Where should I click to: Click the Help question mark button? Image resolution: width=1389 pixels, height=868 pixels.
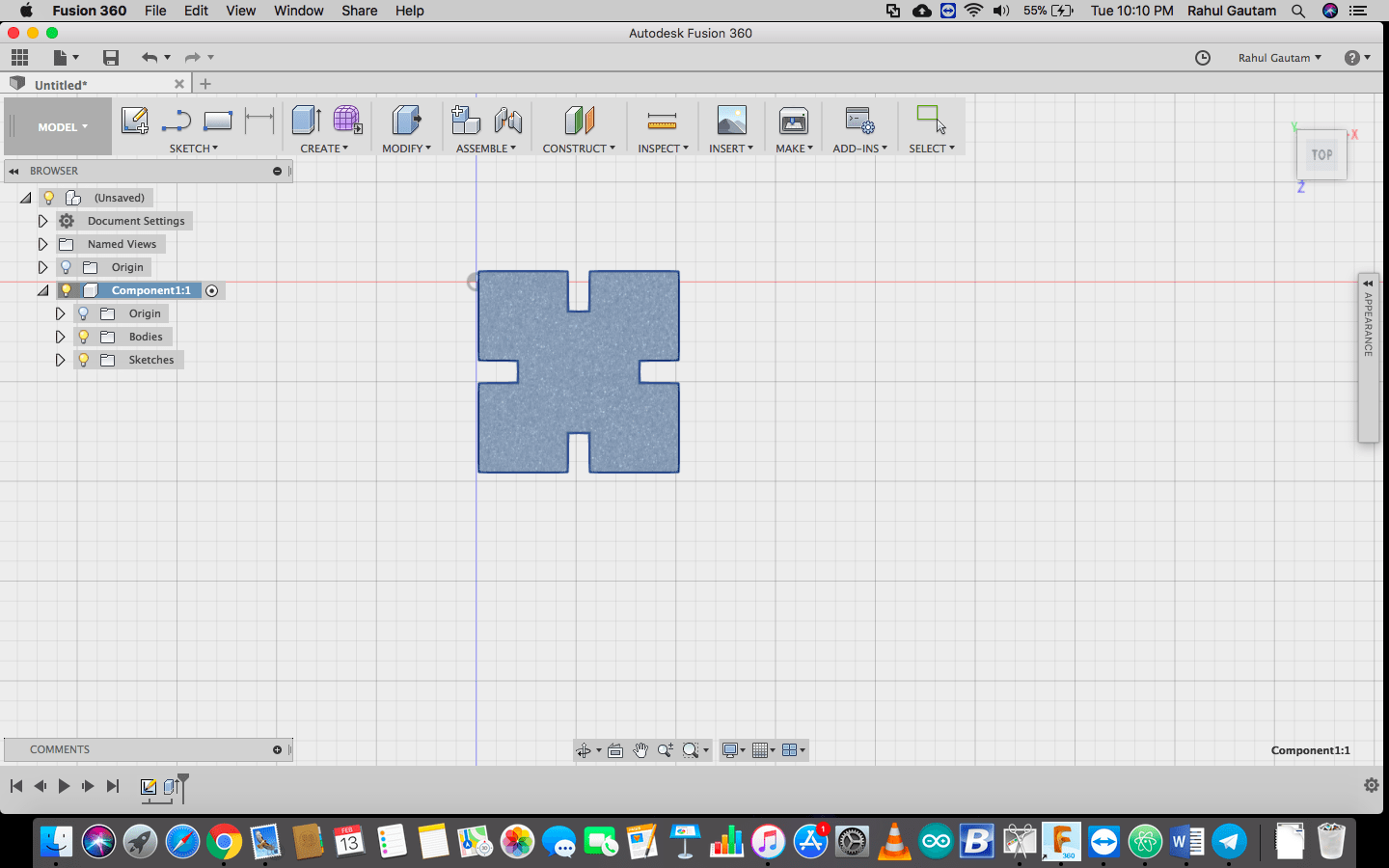tap(1357, 58)
